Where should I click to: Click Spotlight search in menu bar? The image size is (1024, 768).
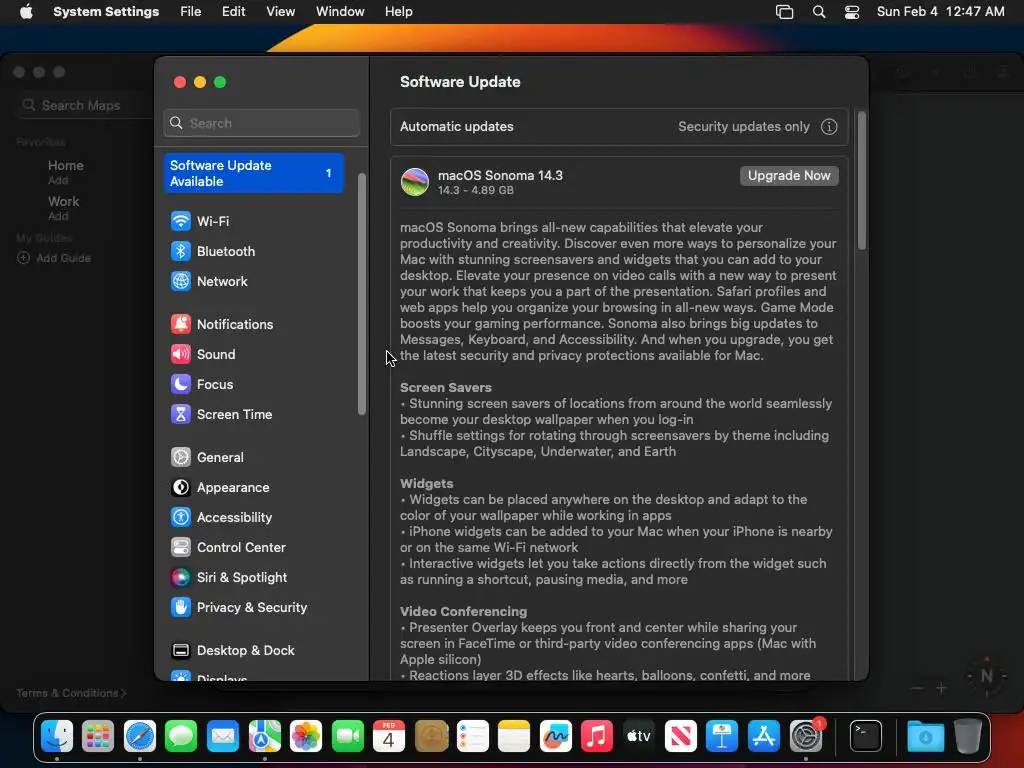tap(819, 12)
